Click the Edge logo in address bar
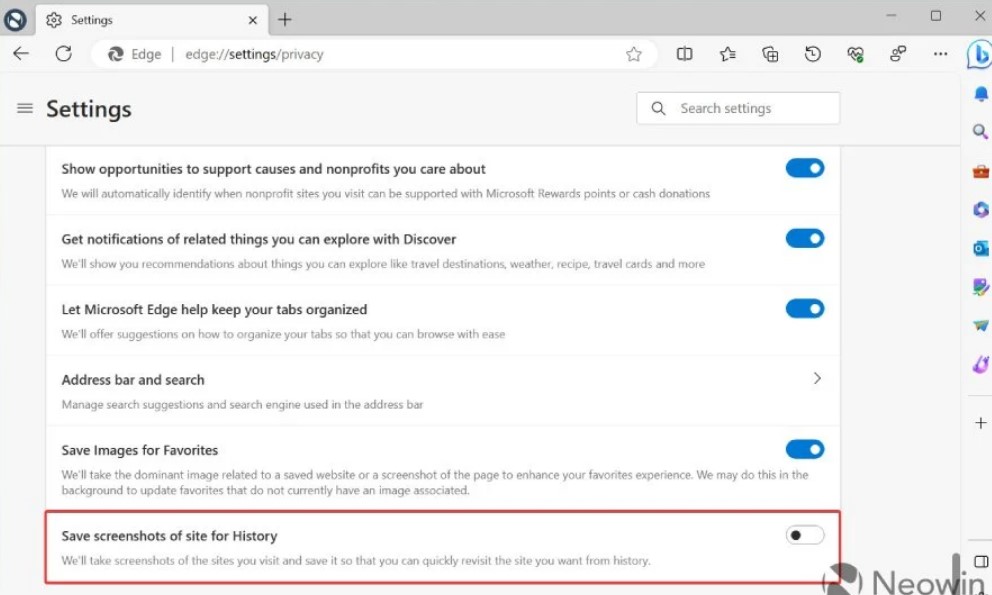This screenshot has height=595, width=992. pyautogui.click(x=116, y=54)
